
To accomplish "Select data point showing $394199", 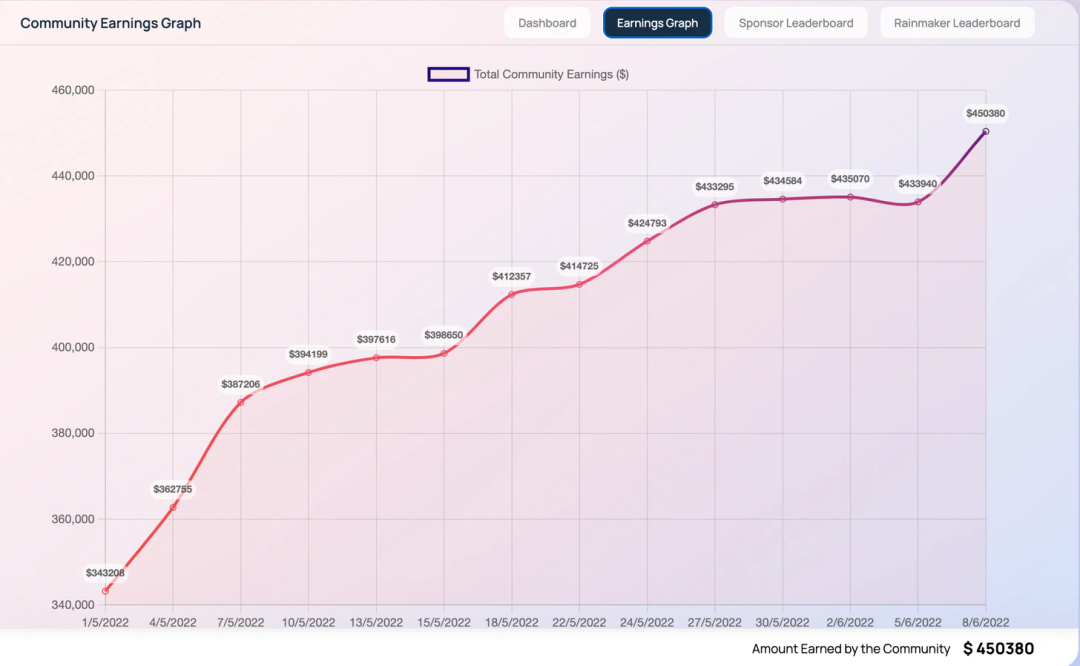I will tap(308, 372).
